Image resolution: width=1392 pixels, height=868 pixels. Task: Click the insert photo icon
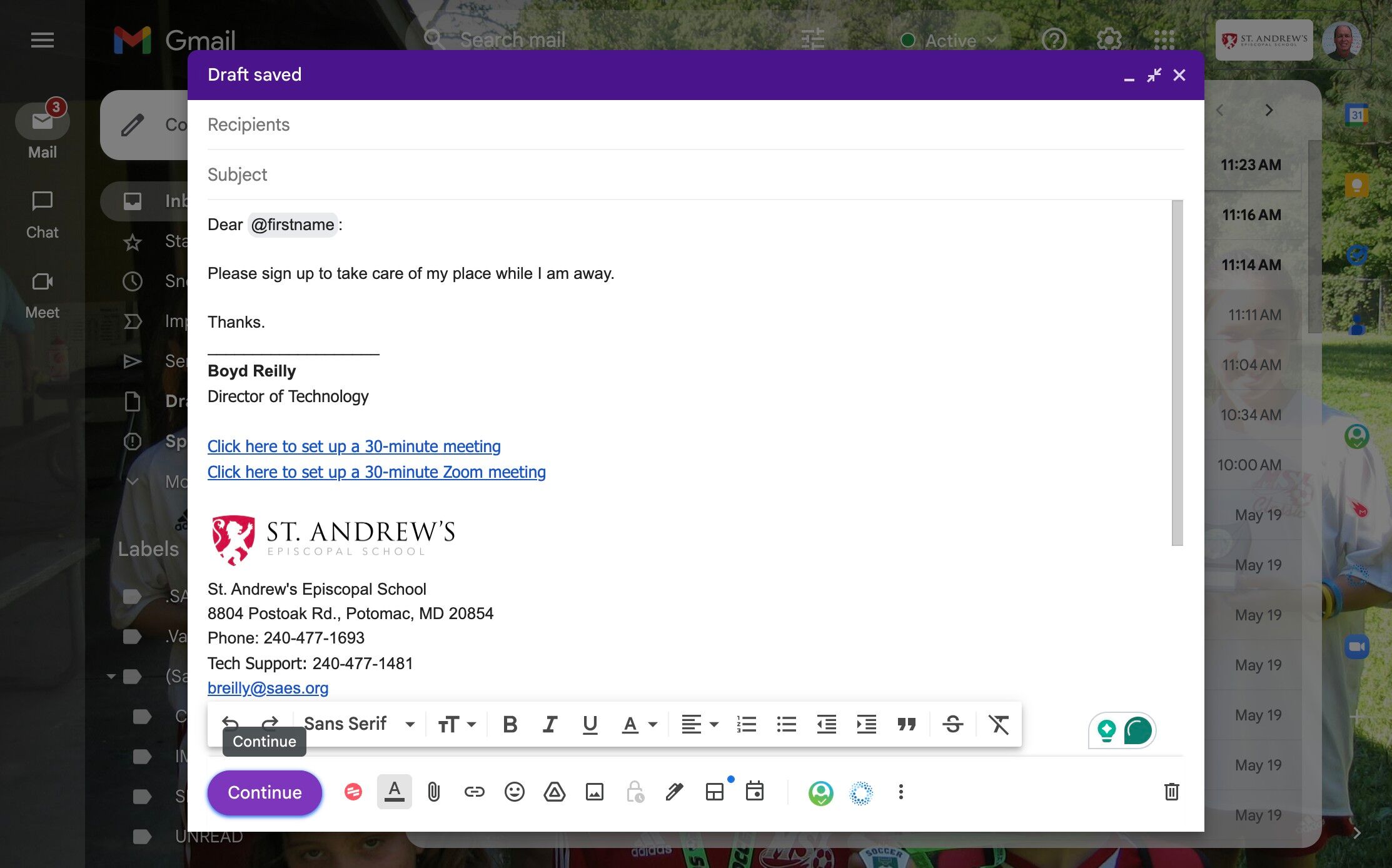[594, 792]
